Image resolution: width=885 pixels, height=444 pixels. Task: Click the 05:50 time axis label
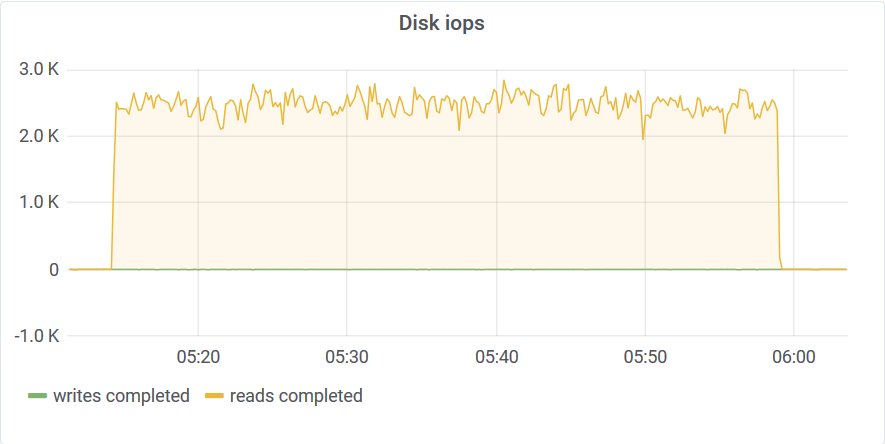645,357
